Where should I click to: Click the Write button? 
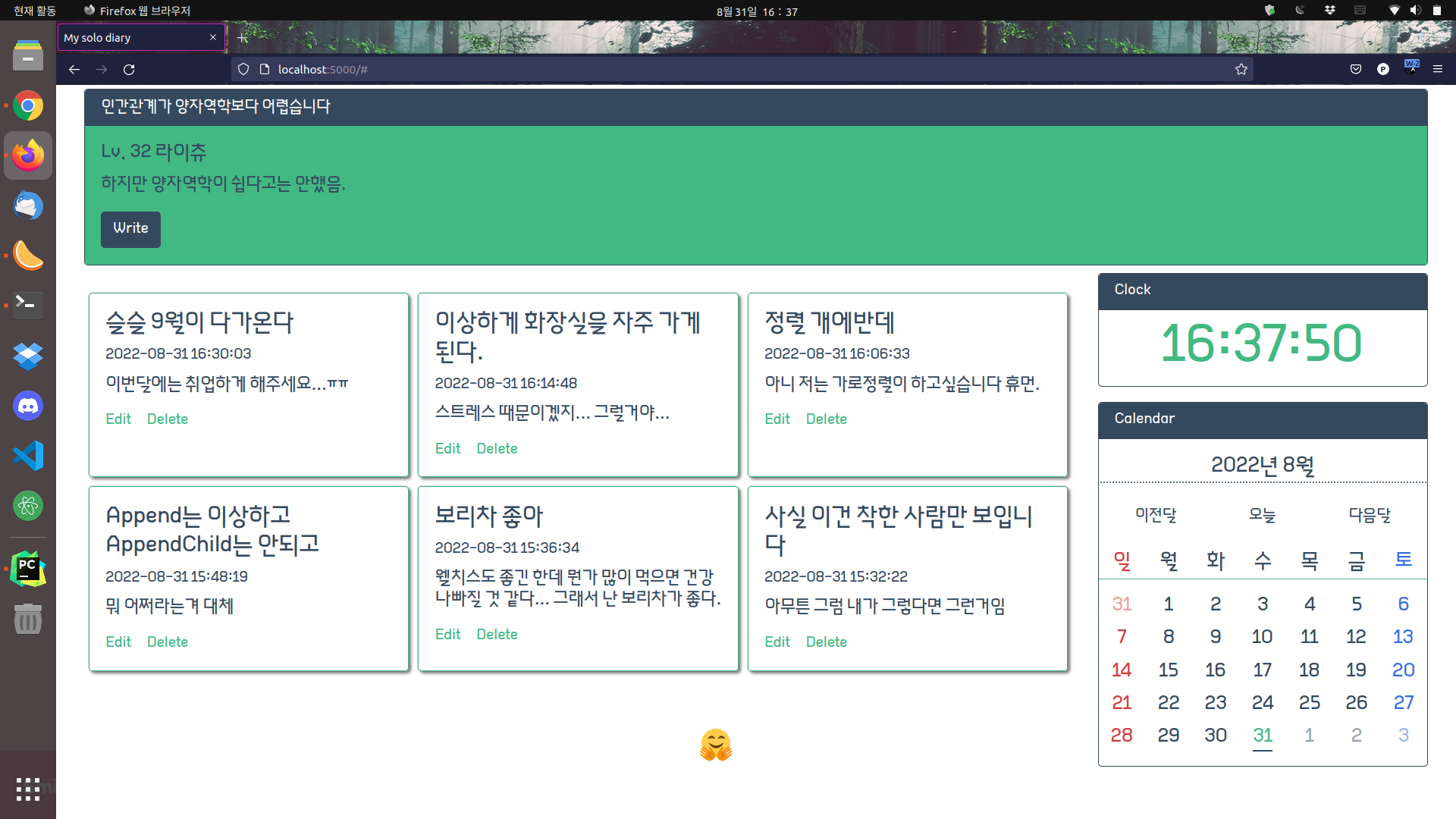point(130,228)
